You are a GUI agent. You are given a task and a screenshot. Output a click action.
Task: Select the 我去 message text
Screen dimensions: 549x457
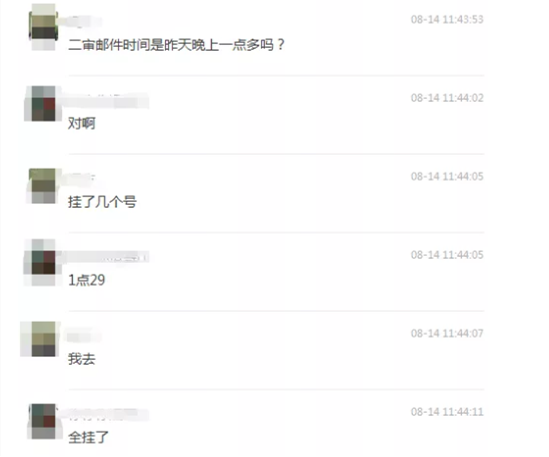(82, 359)
